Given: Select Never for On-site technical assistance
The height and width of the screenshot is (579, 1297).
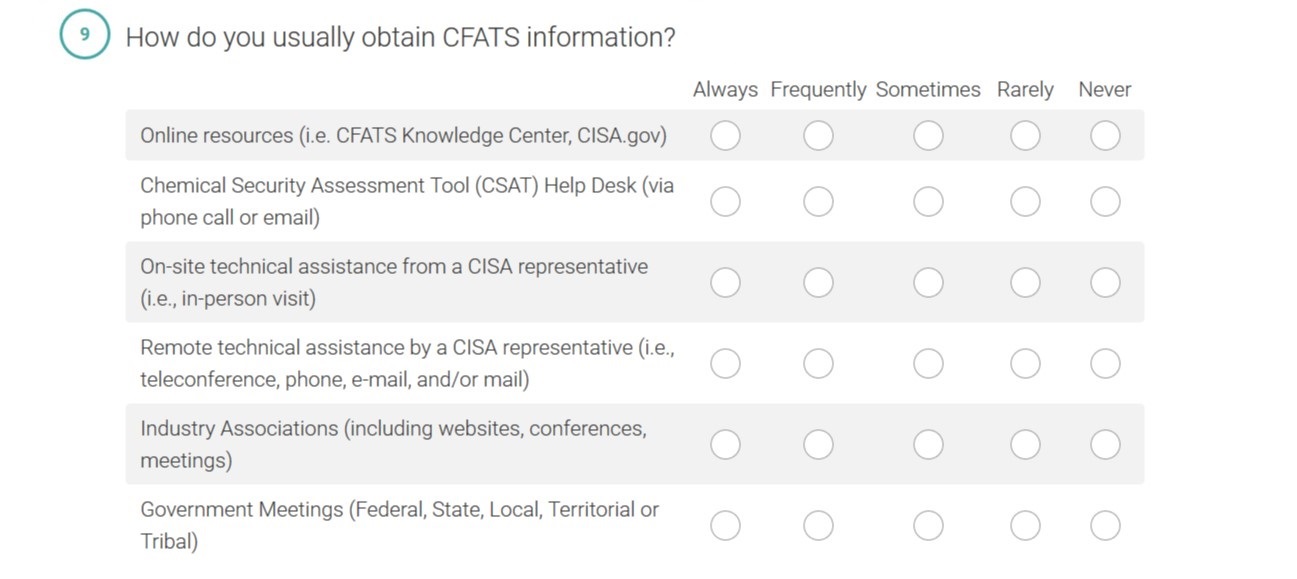Looking at the screenshot, I should coord(1105,283).
